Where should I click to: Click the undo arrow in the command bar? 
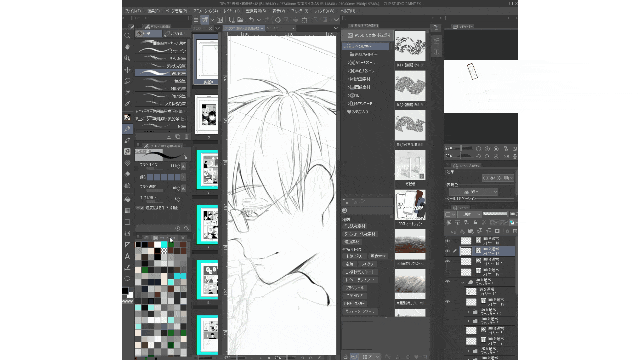point(251,20)
